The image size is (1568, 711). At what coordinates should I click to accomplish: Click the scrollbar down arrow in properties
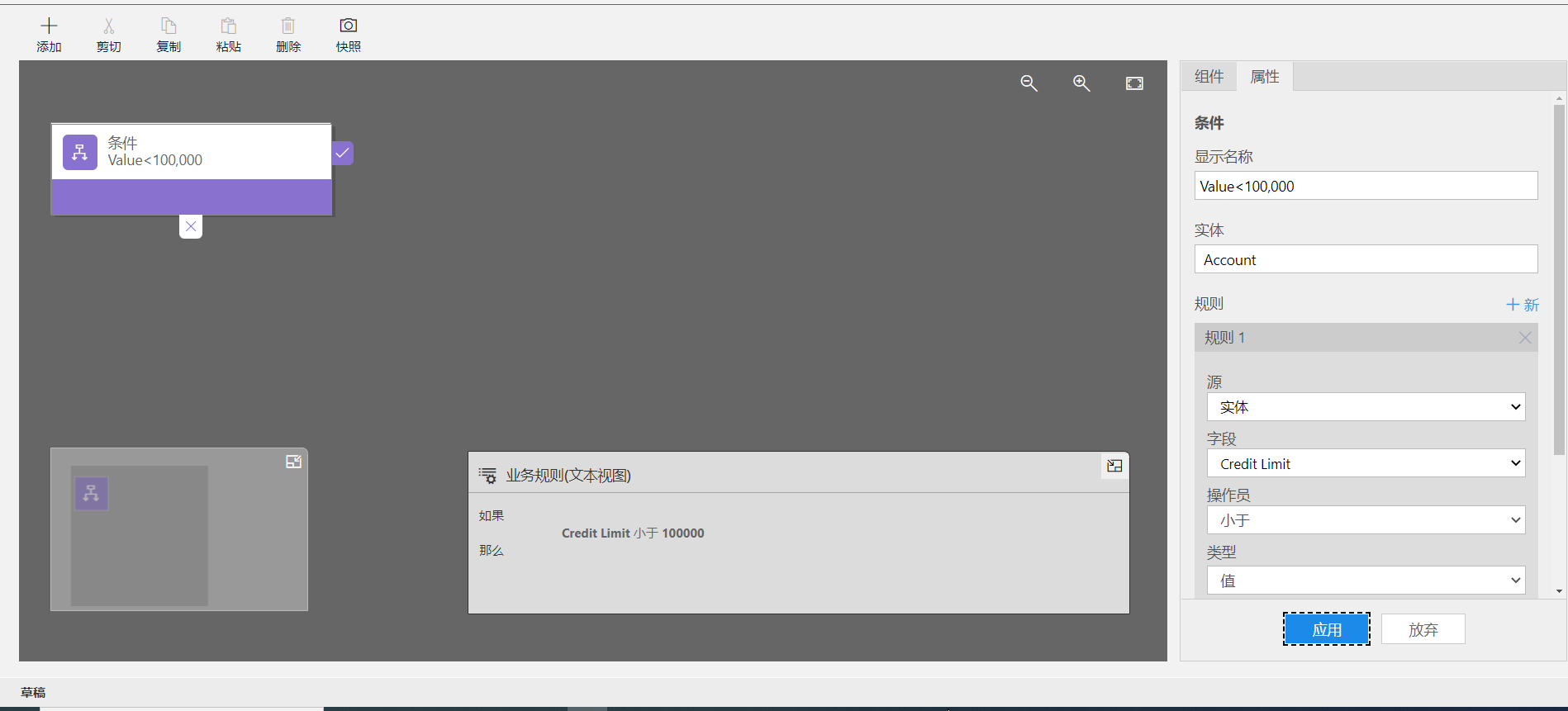pyautogui.click(x=1559, y=591)
